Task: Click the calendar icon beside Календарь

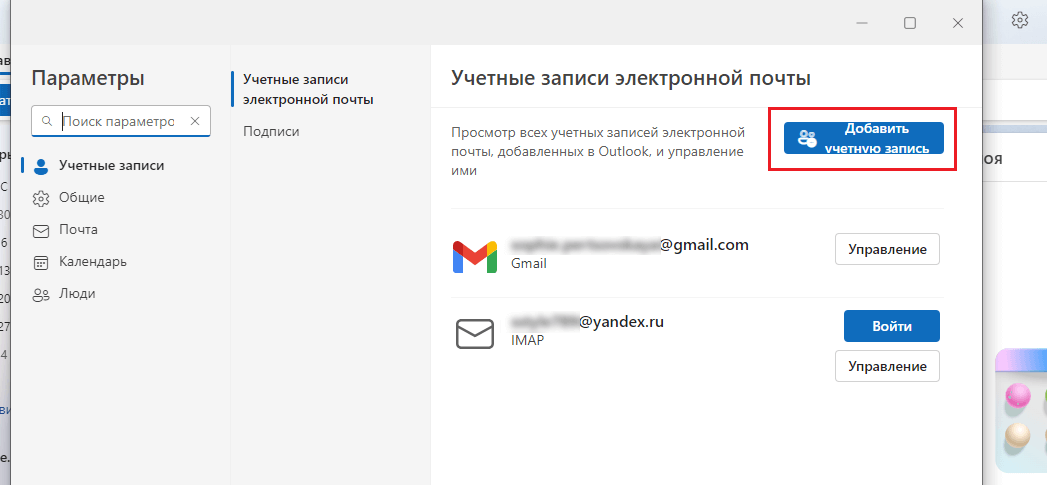Action: coord(41,262)
